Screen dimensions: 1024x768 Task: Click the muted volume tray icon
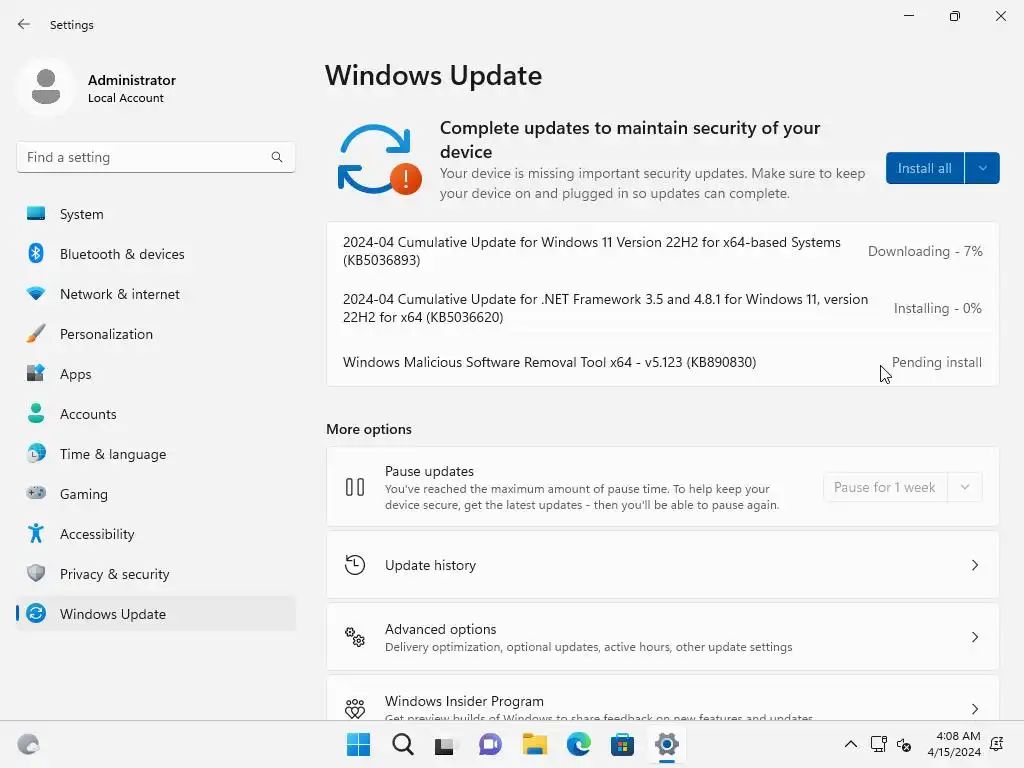click(904, 744)
